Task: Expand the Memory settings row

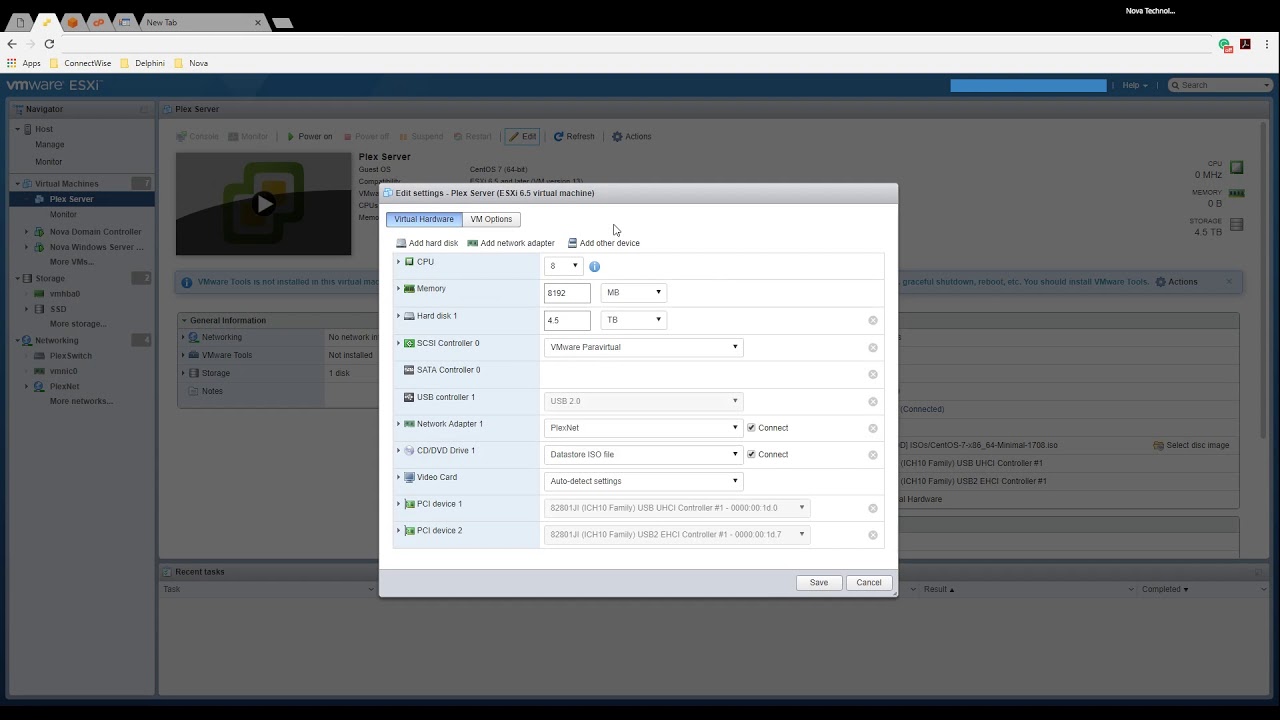Action: point(398,289)
